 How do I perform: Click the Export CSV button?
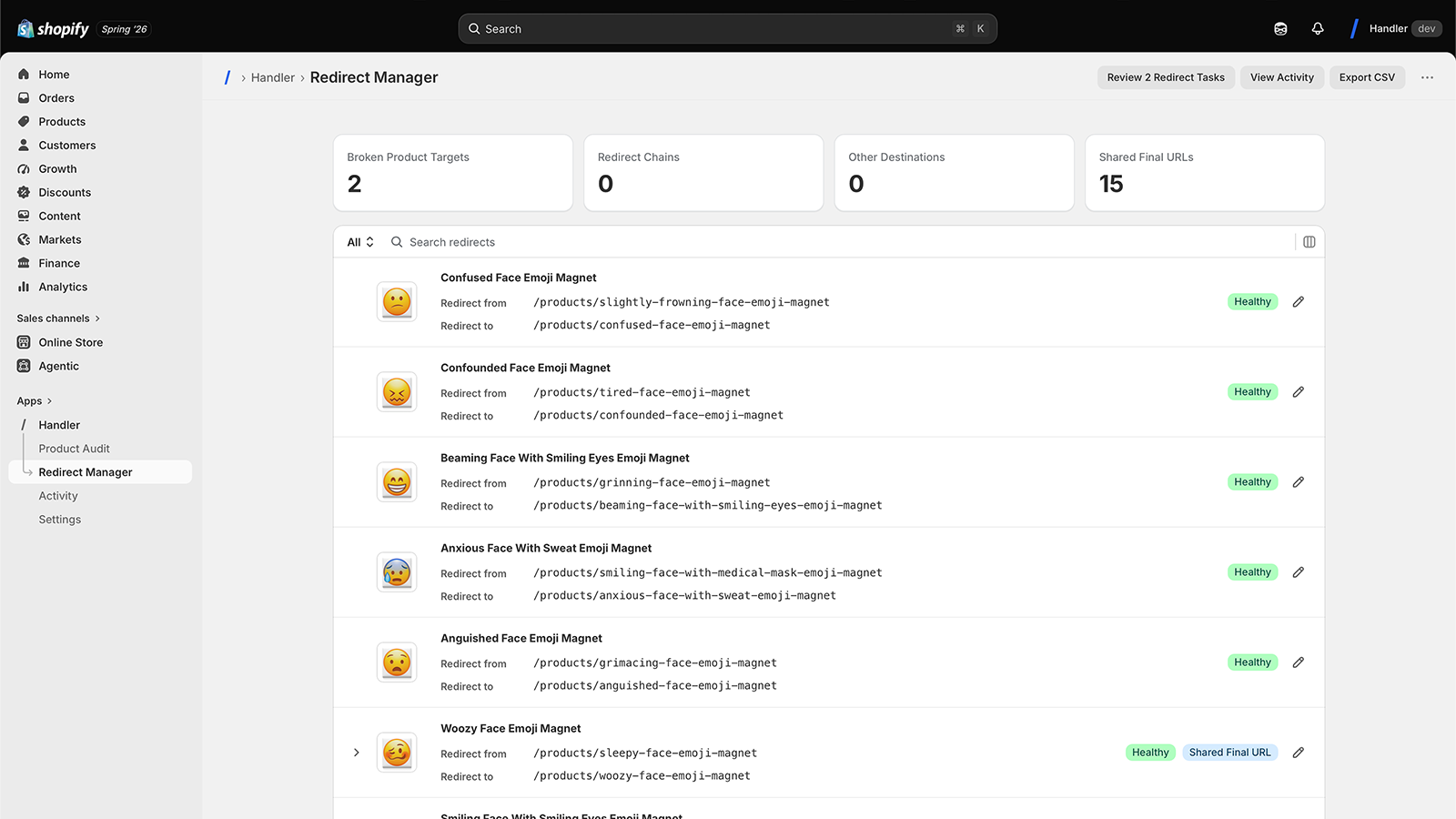tap(1367, 77)
